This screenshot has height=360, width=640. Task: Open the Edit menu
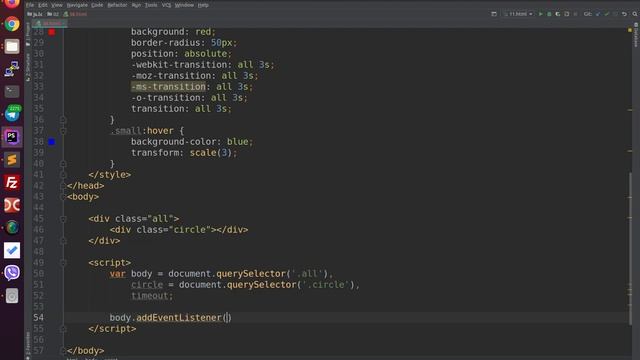pyautogui.click(x=43, y=5)
